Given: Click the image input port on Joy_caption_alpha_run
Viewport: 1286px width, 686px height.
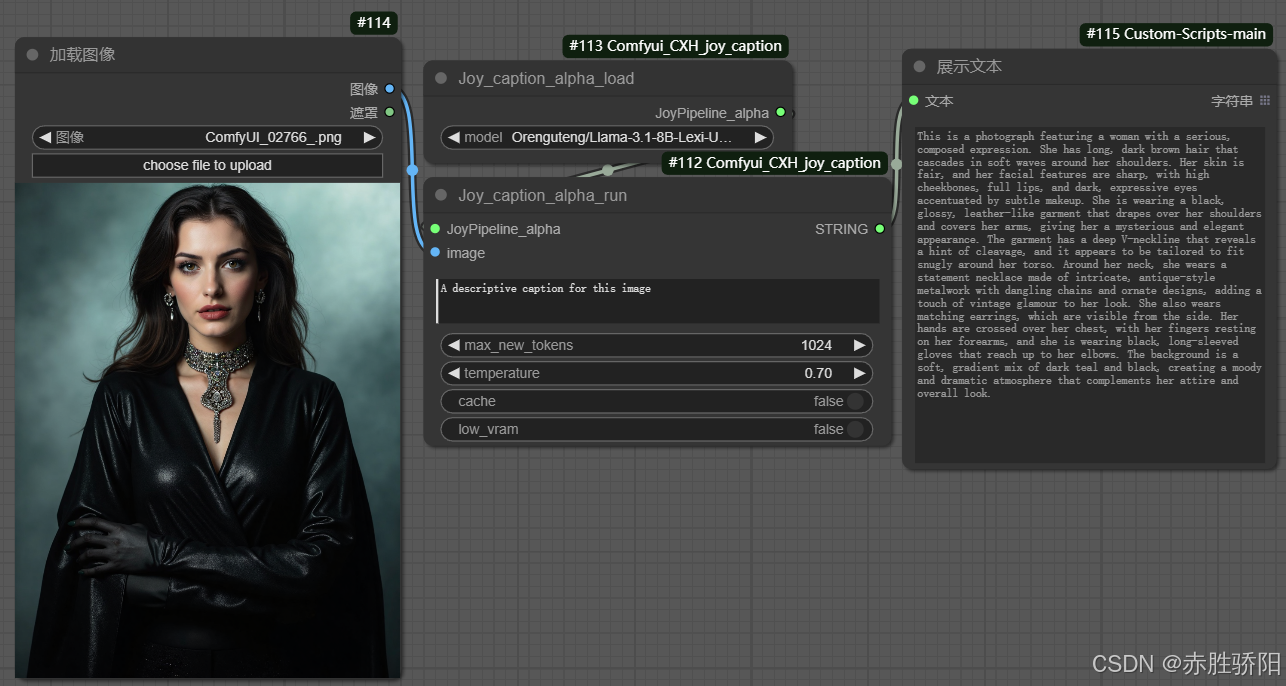Looking at the screenshot, I should (x=435, y=253).
